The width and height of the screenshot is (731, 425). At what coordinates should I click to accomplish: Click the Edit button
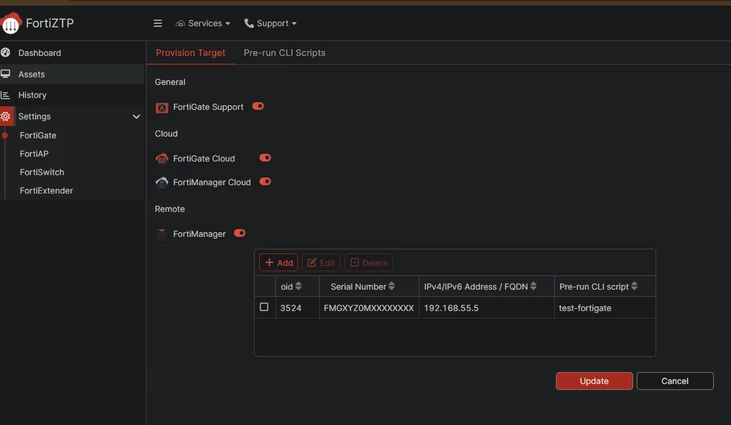(x=321, y=263)
